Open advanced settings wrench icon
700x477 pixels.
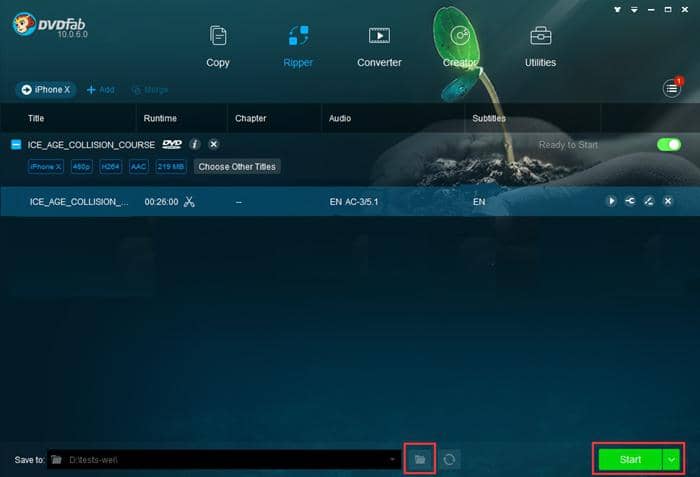(x=630, y=201)
